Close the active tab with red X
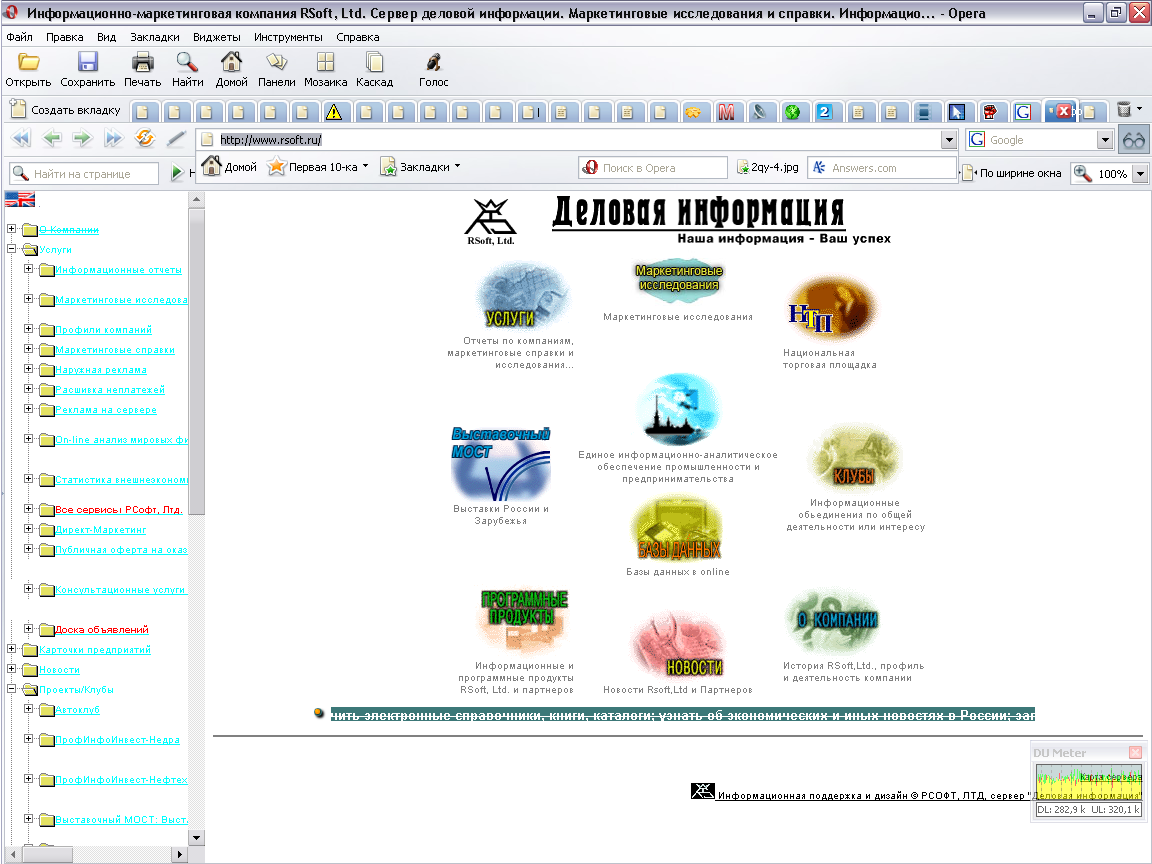 pos(1062,111)
